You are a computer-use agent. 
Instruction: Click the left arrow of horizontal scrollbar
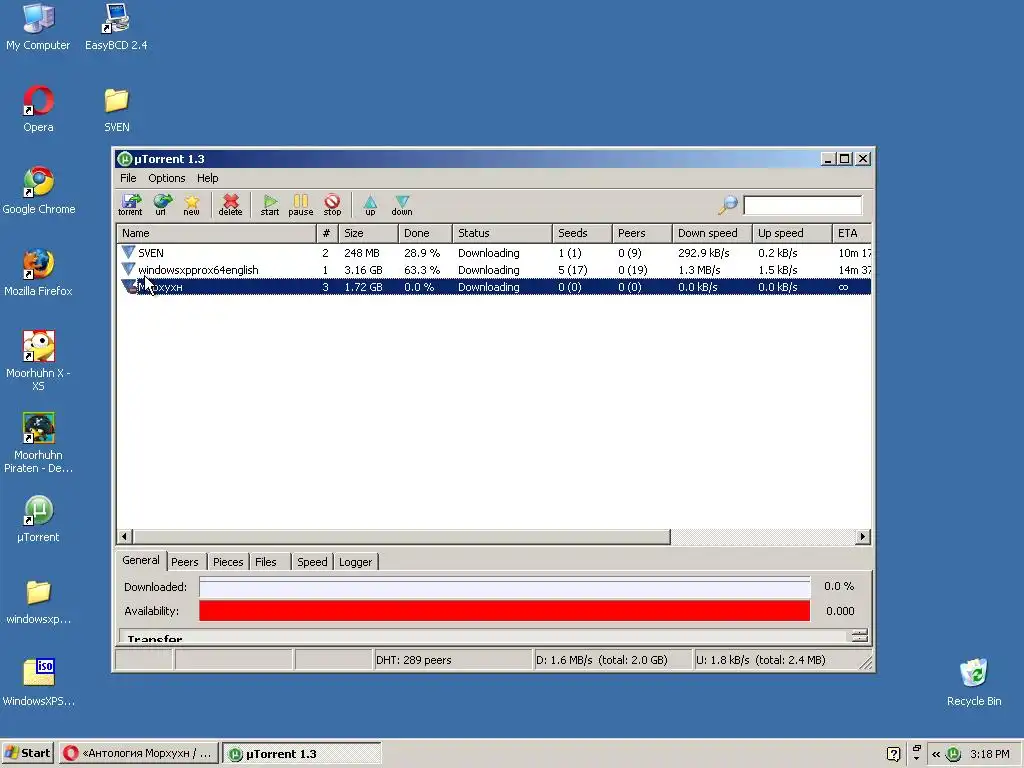[x=125, y=536]
